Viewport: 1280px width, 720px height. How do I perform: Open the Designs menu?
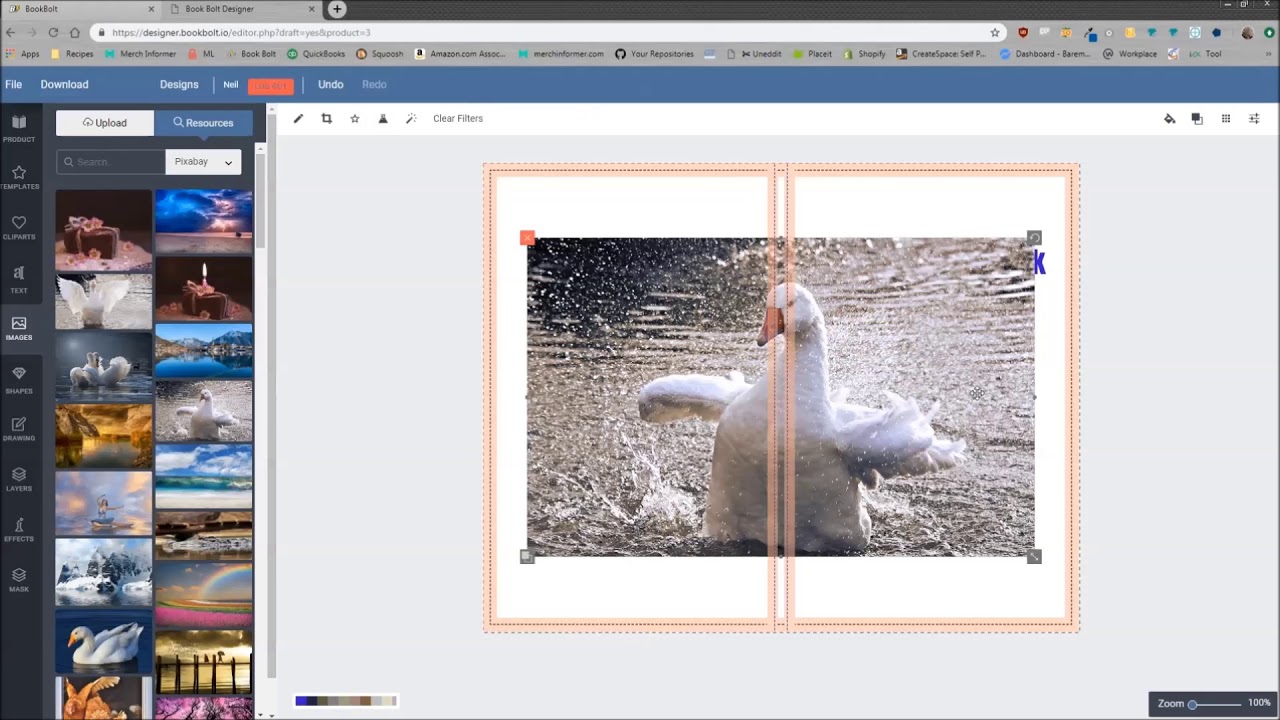(x=179, y=85)
